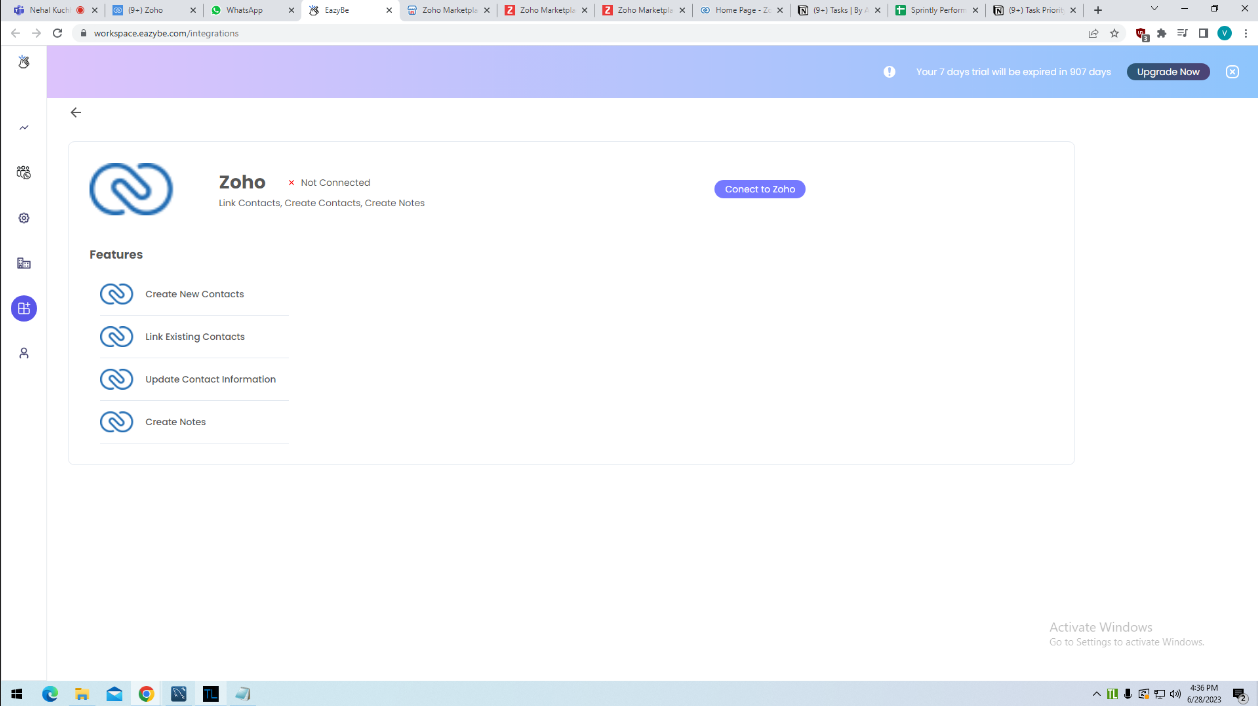The image size is (1258, 706).
Task: Open the Windows notification center
Action: tap(1240, 694)
